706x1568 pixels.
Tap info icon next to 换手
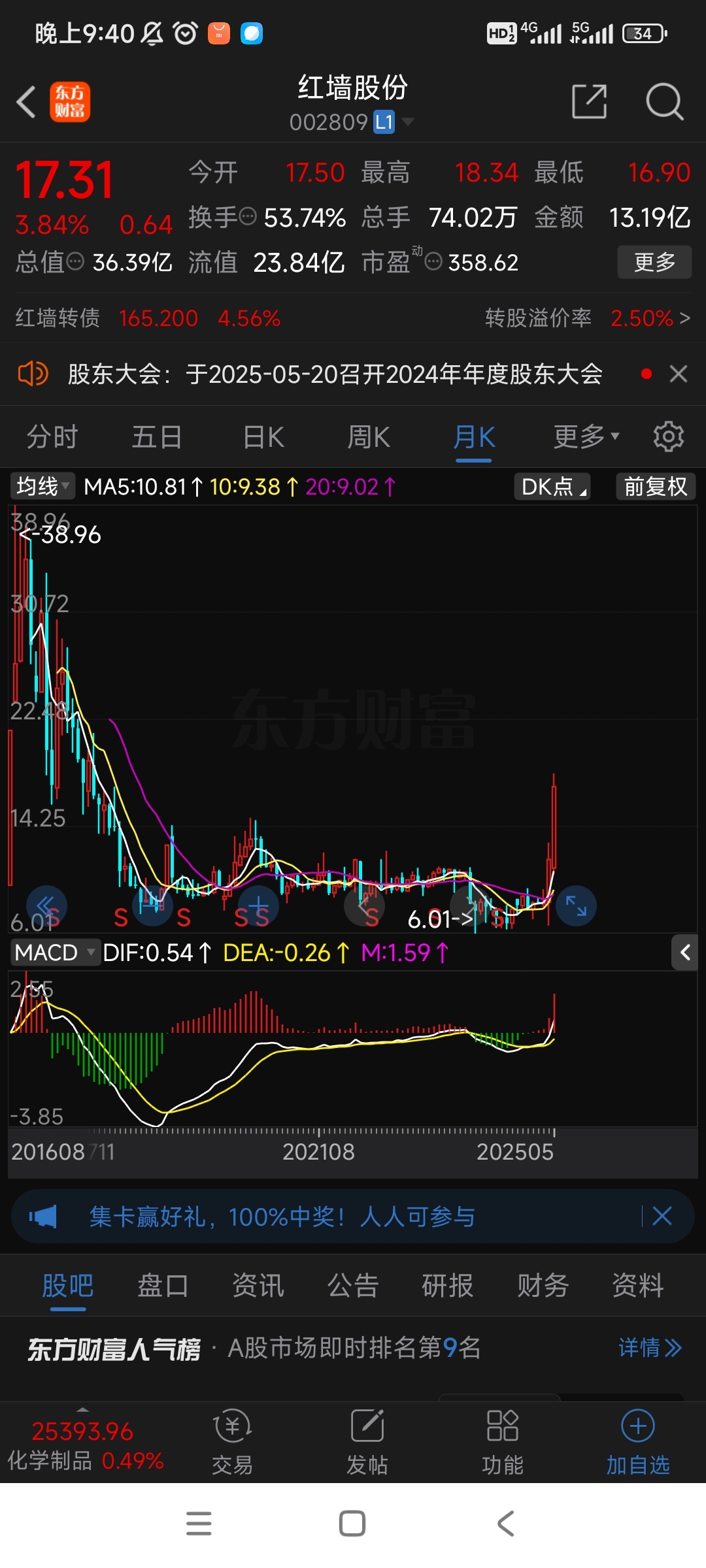click(x=248, y=216)
